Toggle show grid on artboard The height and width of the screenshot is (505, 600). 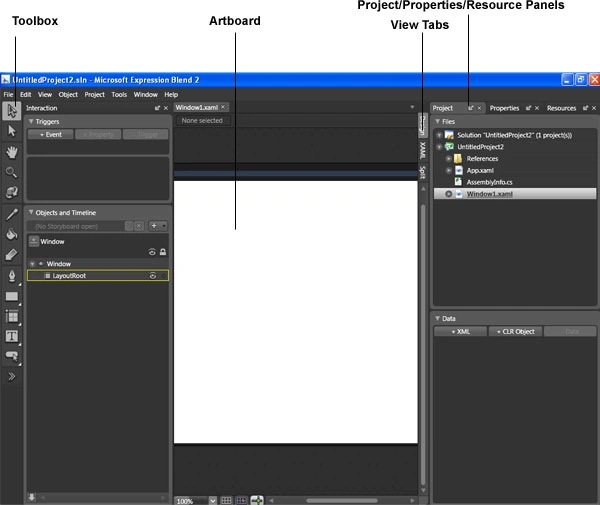[227, 500]
